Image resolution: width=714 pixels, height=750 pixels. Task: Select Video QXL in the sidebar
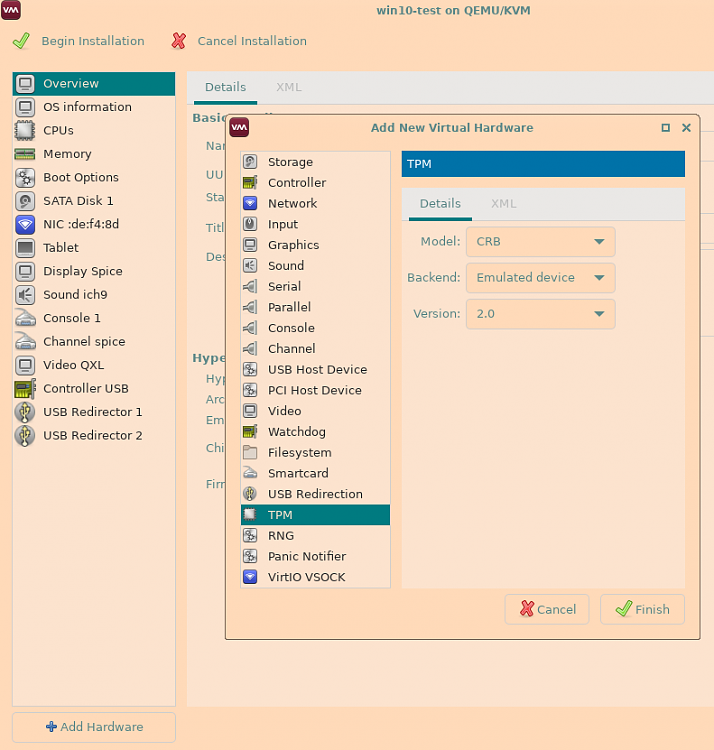[94, 365]
